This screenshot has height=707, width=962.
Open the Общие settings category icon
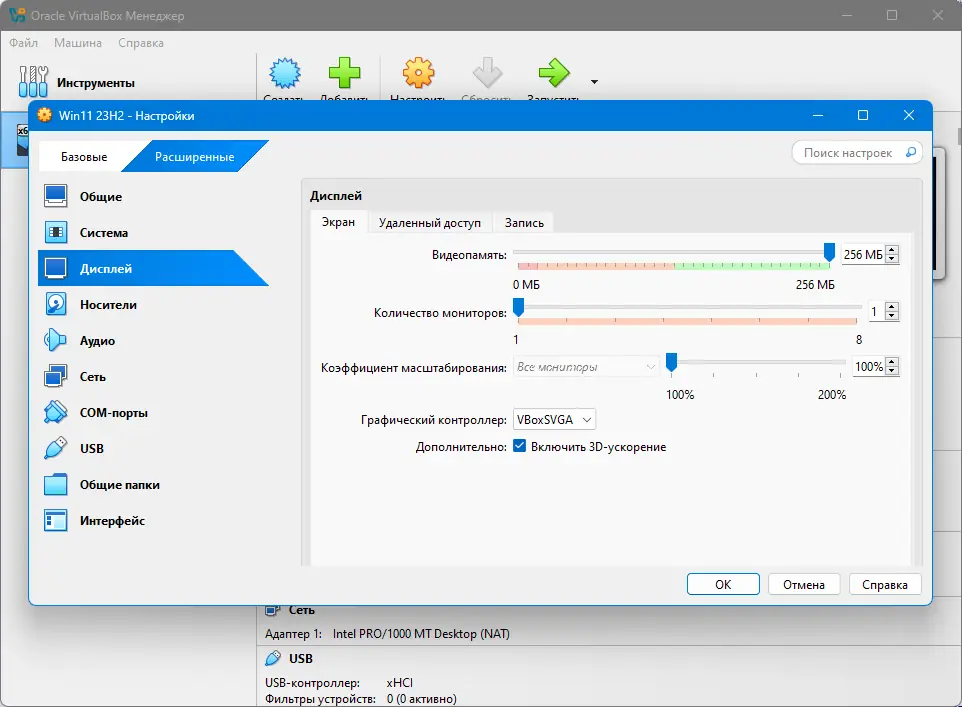point(56,196)
